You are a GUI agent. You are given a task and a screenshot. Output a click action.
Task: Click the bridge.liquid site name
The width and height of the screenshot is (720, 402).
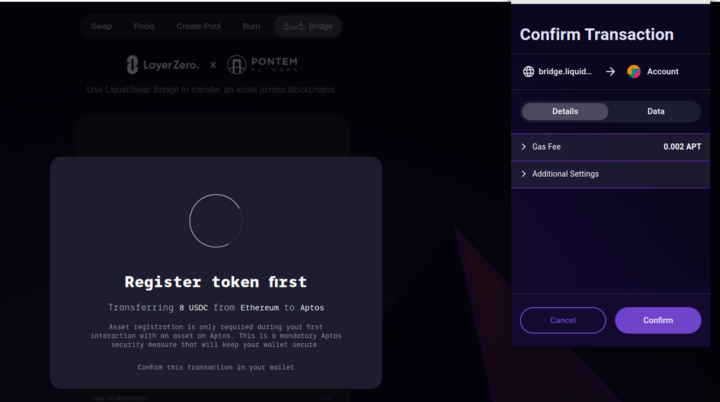coord(565,72)
